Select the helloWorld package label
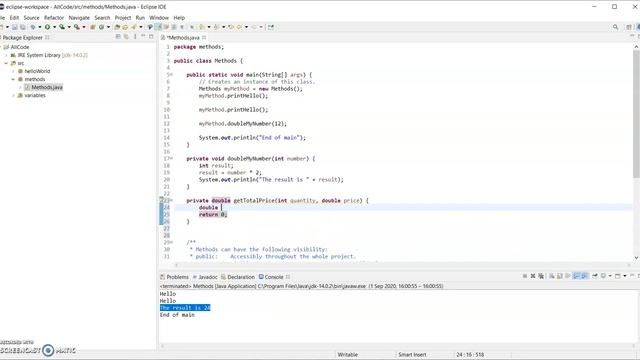The height and width of the screenshot is (360, 640). [37, 71]
